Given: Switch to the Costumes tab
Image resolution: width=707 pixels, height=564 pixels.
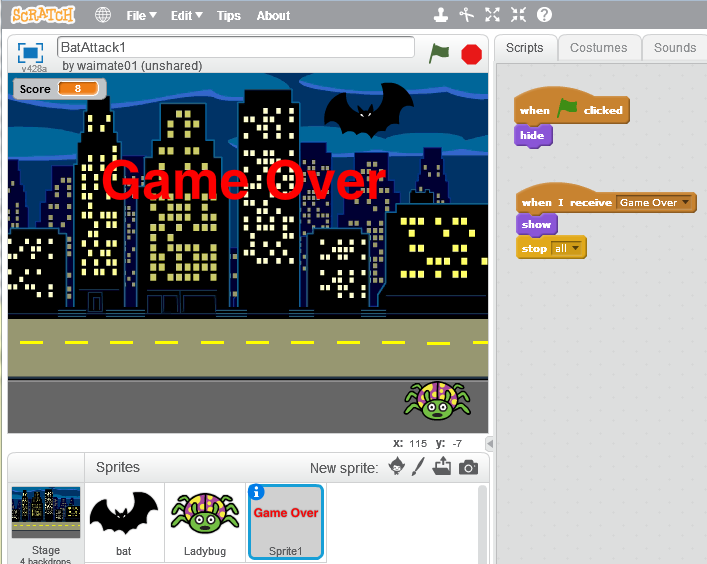Looking at the screenshot, I should click(598, 47).
